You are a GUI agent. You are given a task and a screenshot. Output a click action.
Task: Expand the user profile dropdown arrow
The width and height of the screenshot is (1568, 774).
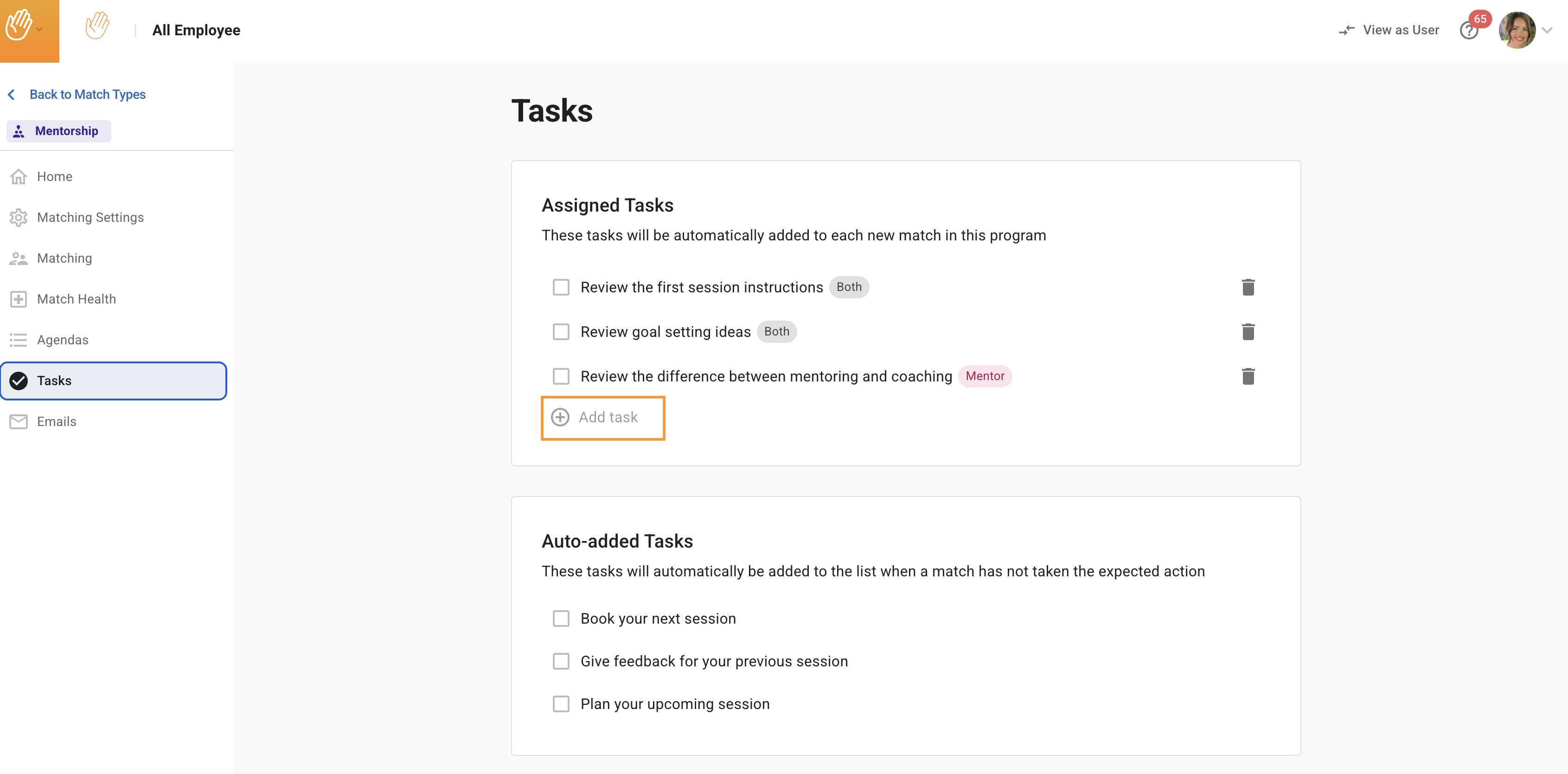(x=1547, y=31)
